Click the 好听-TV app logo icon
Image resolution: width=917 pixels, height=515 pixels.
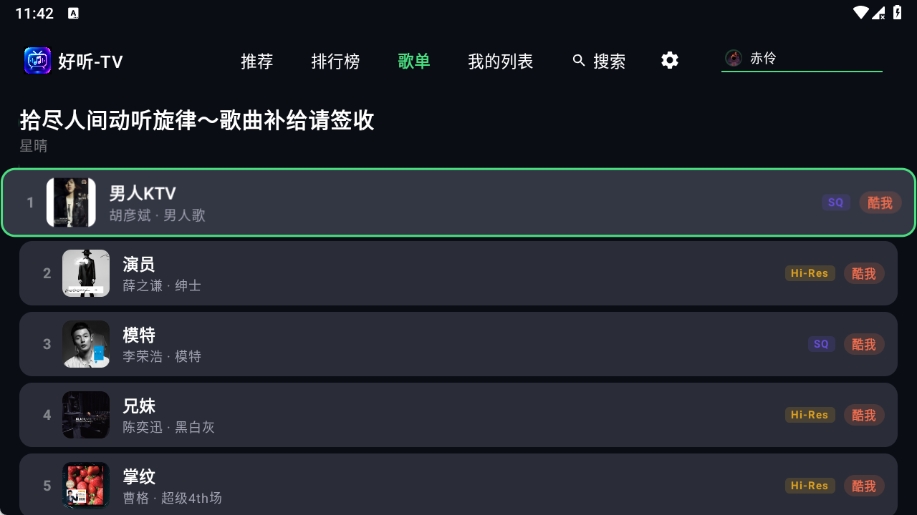coord(37,61)
